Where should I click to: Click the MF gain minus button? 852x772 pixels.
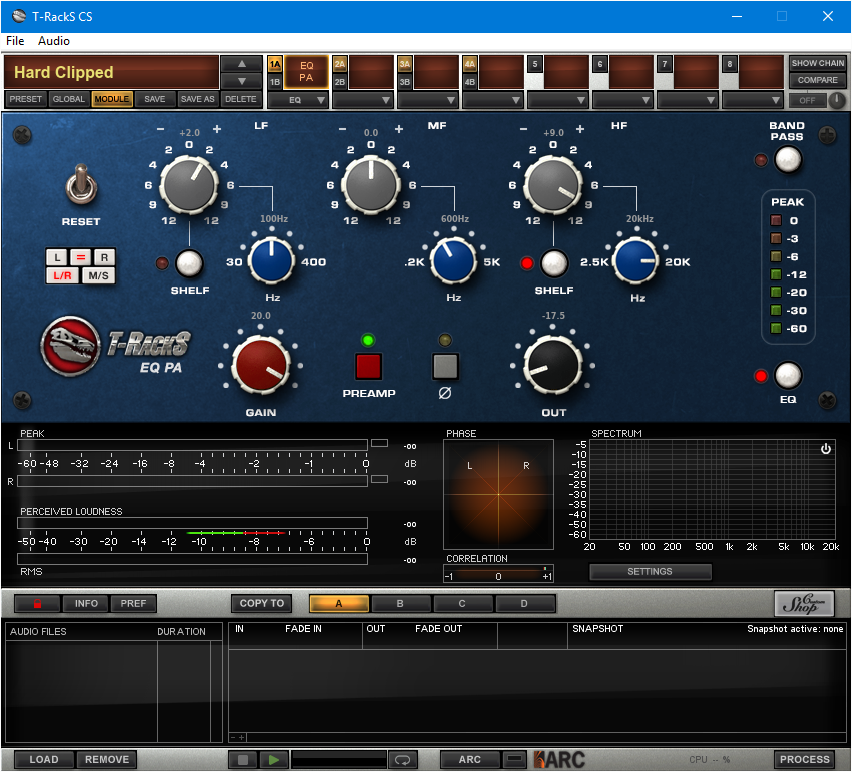coord(342,129)
